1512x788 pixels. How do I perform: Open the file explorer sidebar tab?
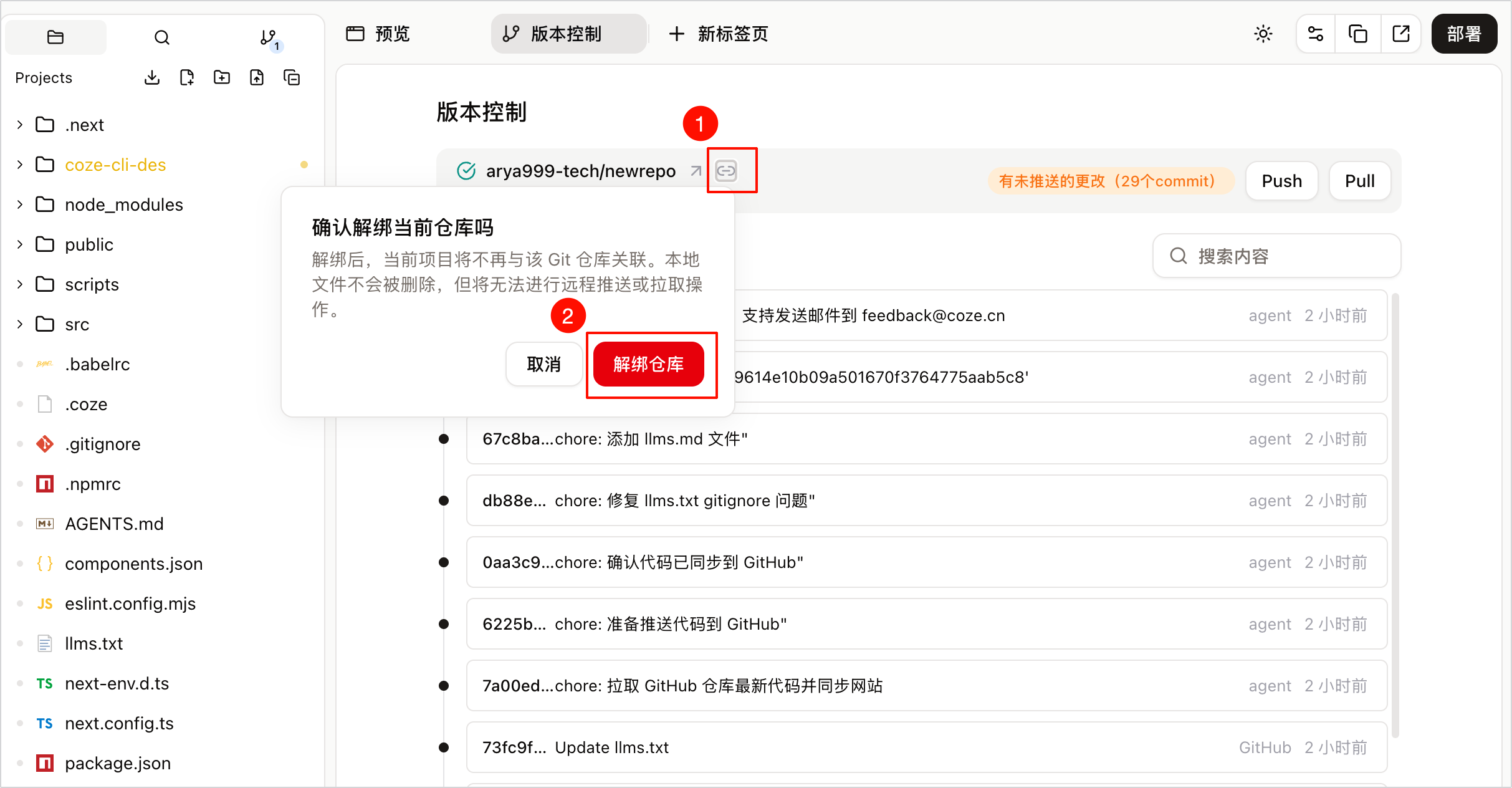55,37
